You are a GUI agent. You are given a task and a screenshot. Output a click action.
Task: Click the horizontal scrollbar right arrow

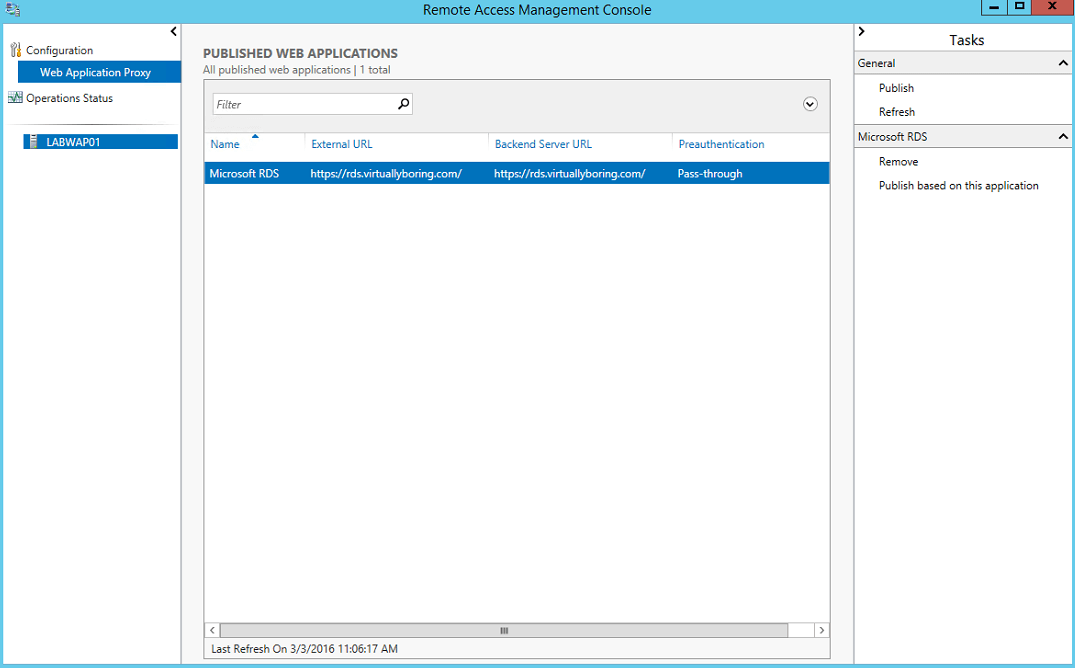821,630
